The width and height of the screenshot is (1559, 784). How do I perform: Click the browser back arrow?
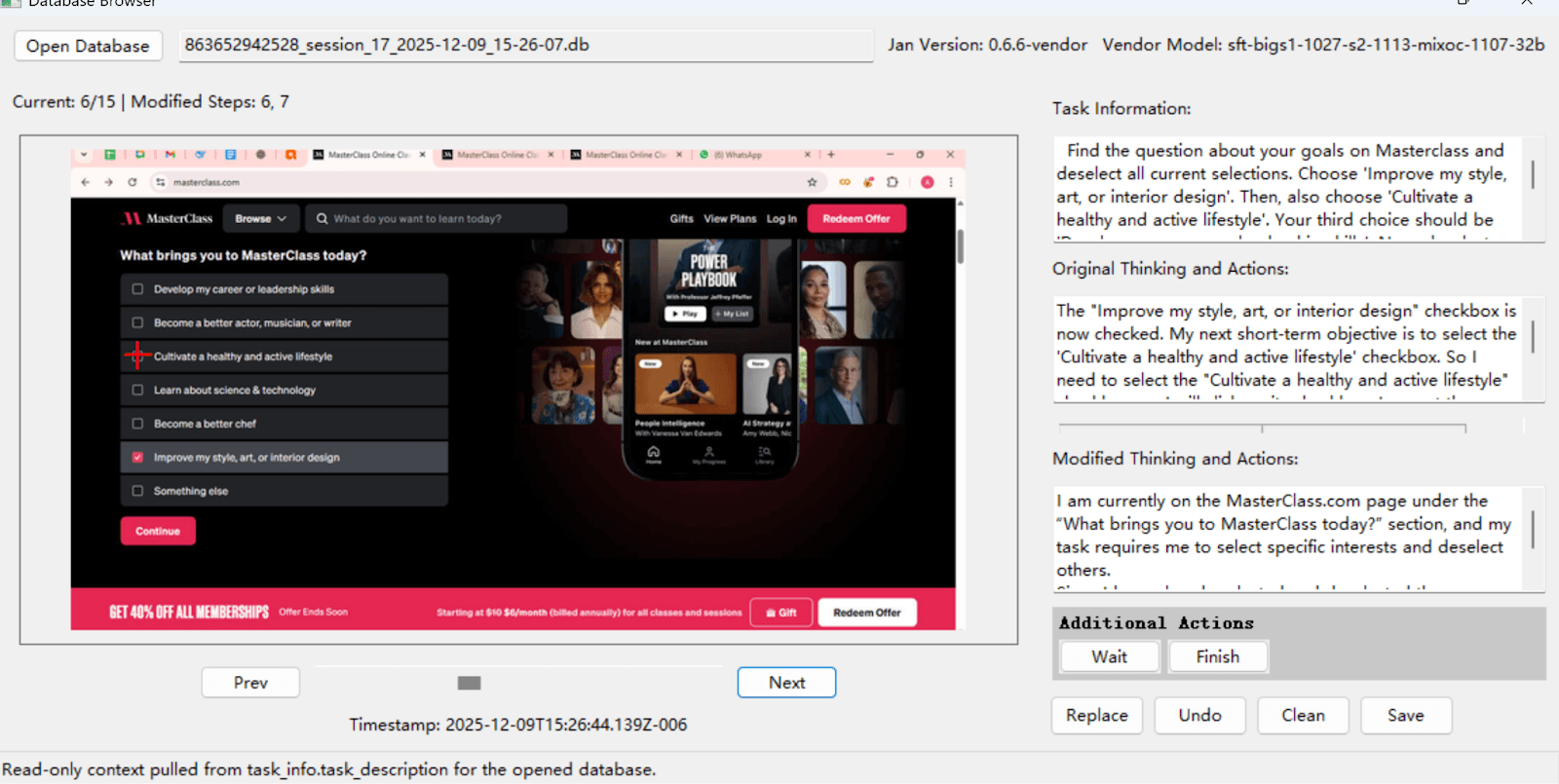[86, 182]
